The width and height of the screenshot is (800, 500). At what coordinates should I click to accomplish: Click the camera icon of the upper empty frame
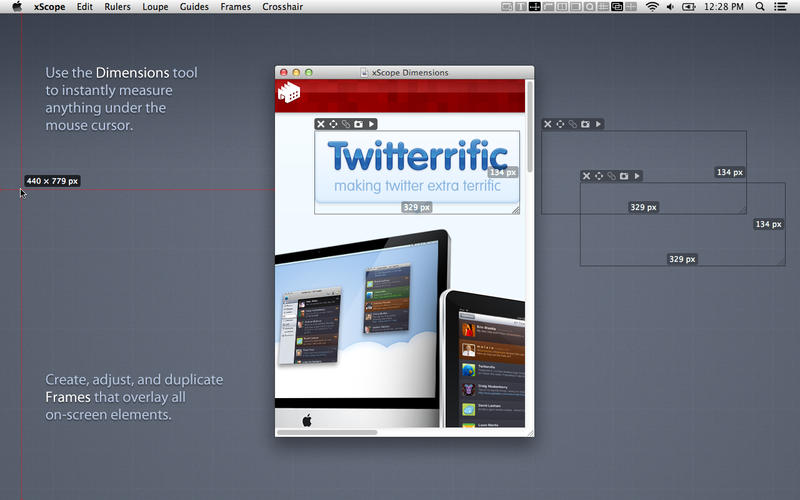point(586,124)
